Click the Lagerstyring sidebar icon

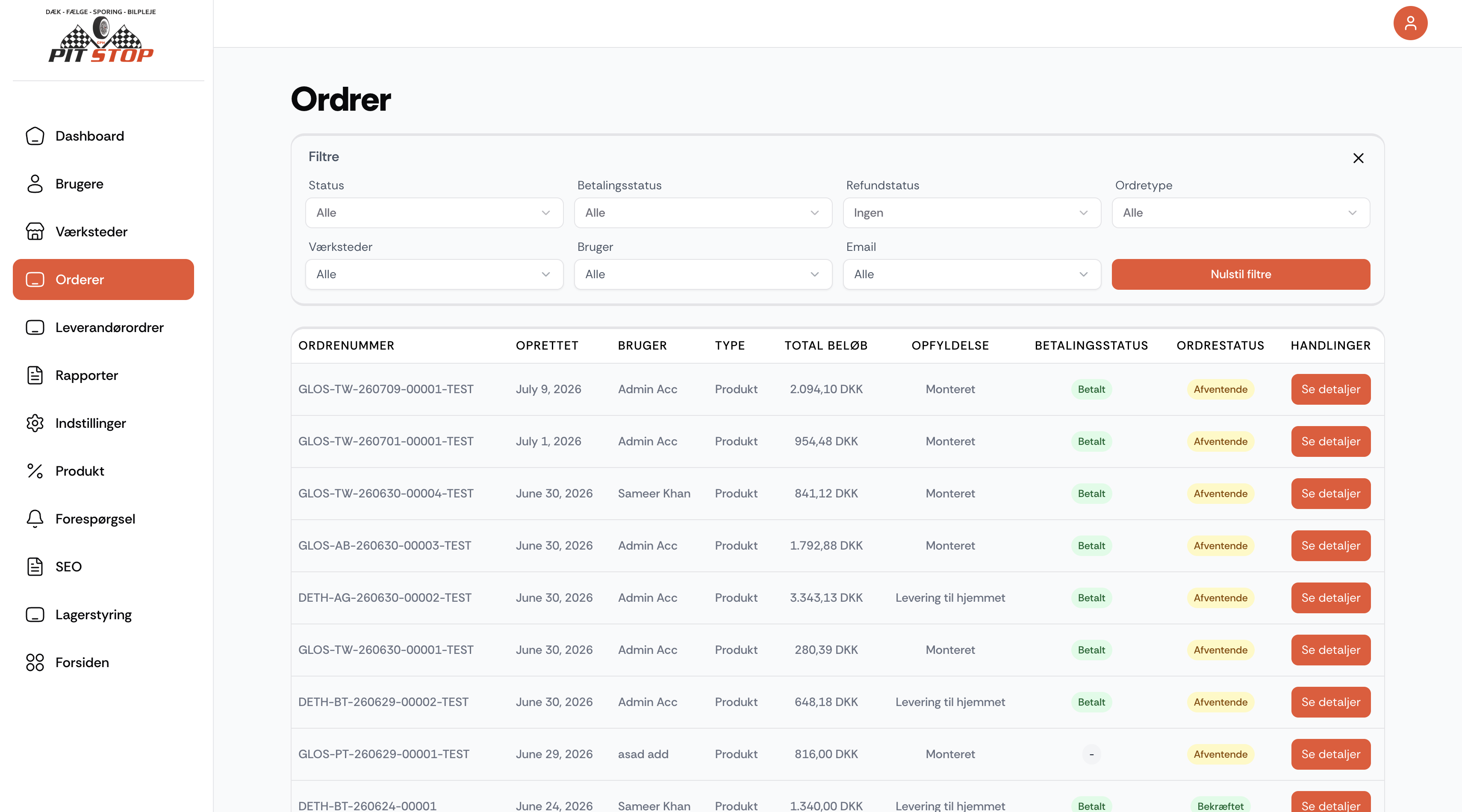[x=35, y=615]
